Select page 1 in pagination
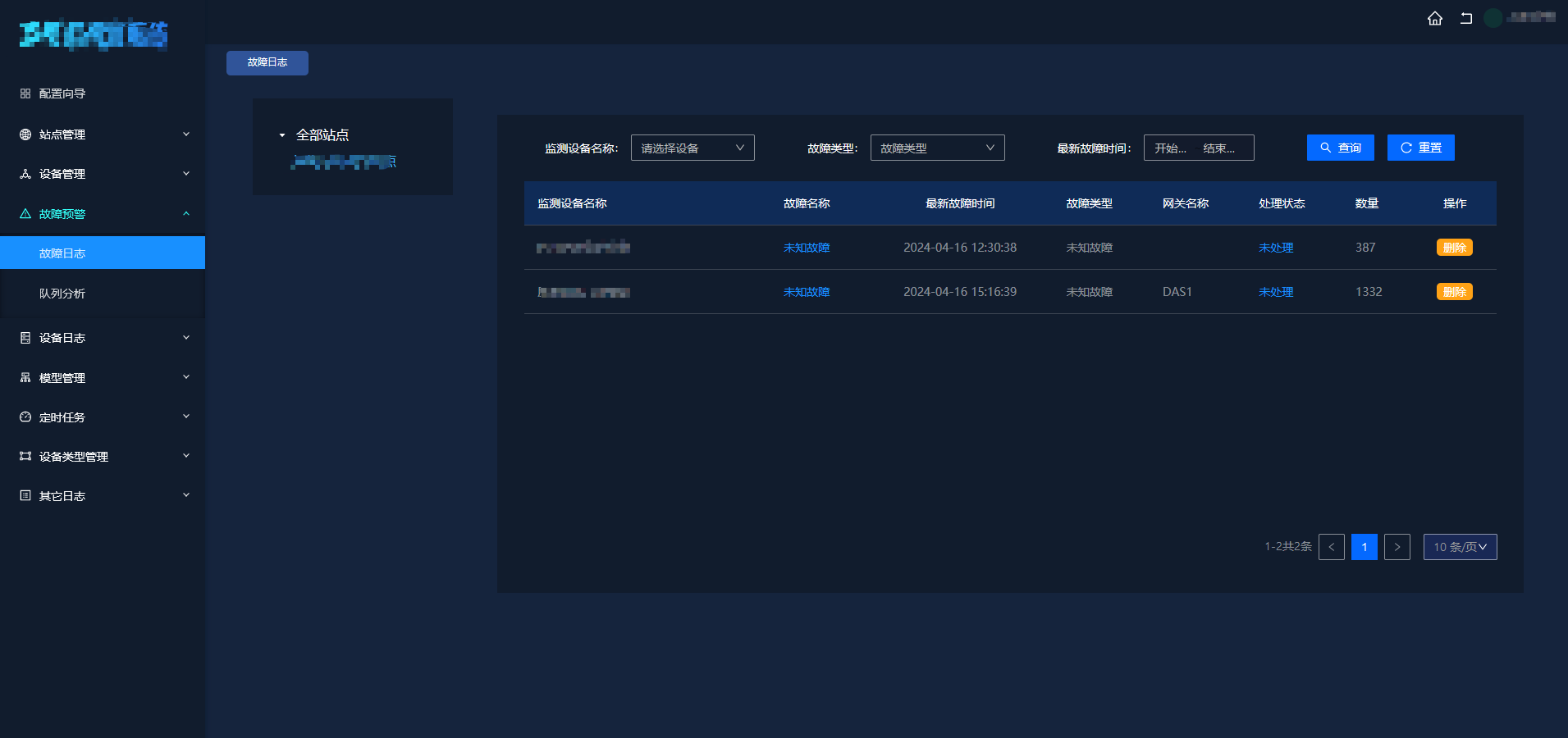1568x738 pixels. [1365, 547]
